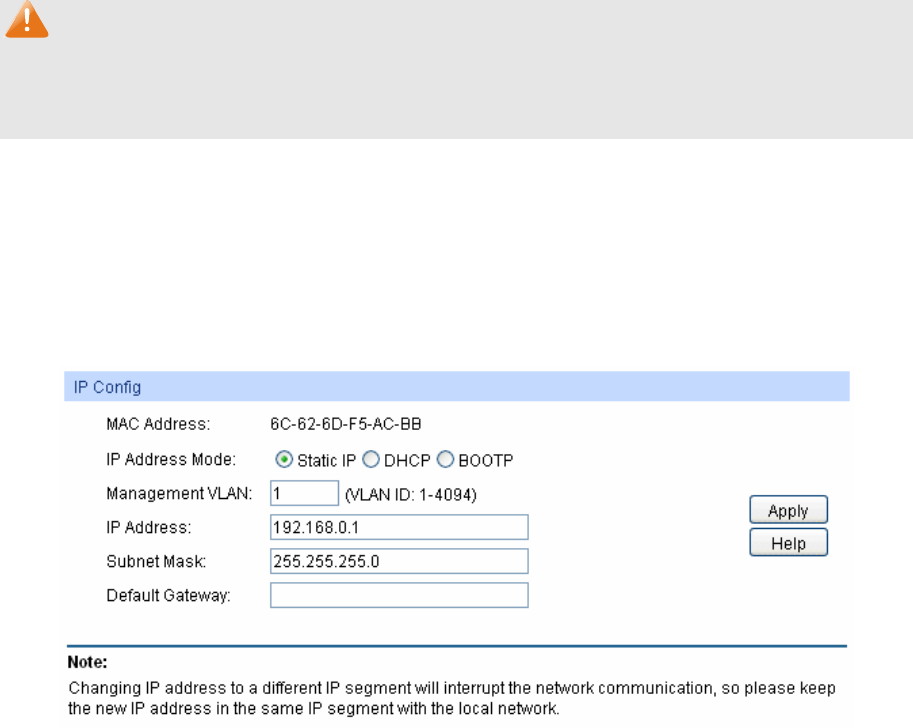
Task: Click the "Default Gateway:" field label
Action: pyautogui.click(x=168, y=596)
